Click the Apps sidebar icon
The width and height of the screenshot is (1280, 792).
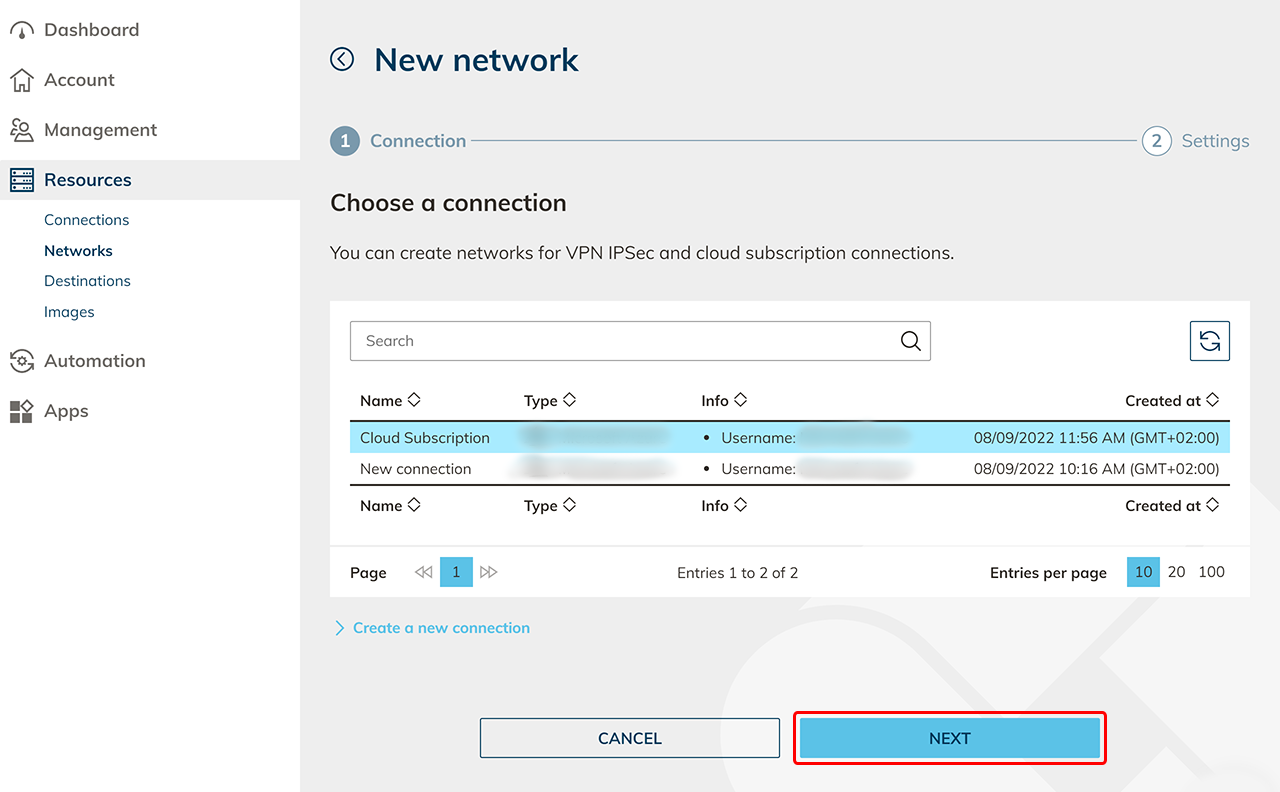tap(21, 411)
